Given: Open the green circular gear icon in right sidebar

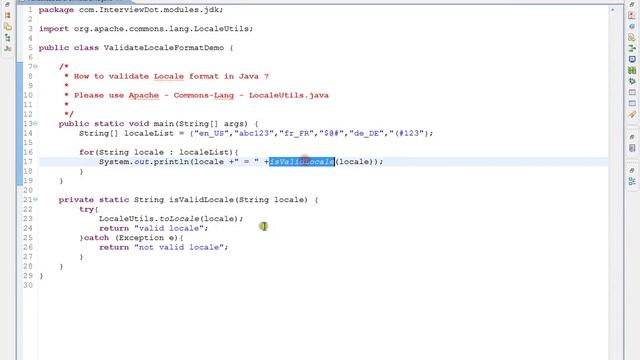Looking at the screenshot, I should tap(632, 81).
